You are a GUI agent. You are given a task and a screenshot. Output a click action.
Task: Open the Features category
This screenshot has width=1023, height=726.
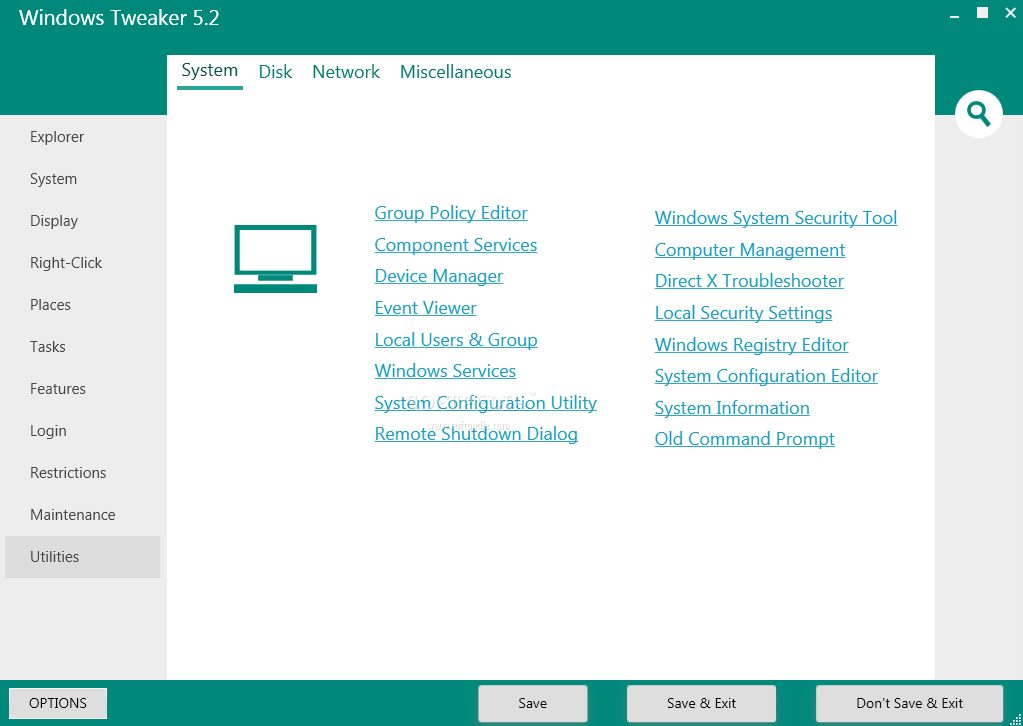tap(82, 389)
